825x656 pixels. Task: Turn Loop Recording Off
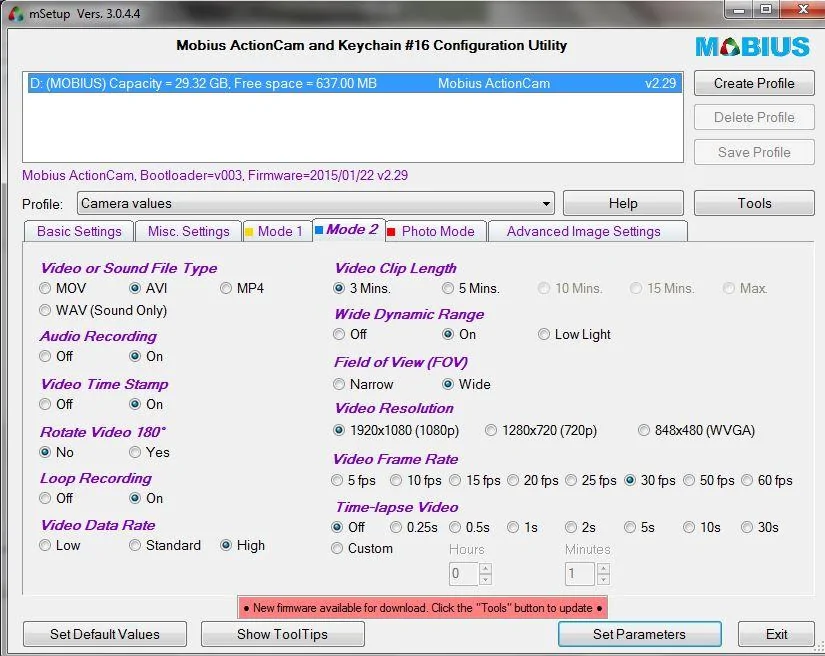(x=56, y=498)
